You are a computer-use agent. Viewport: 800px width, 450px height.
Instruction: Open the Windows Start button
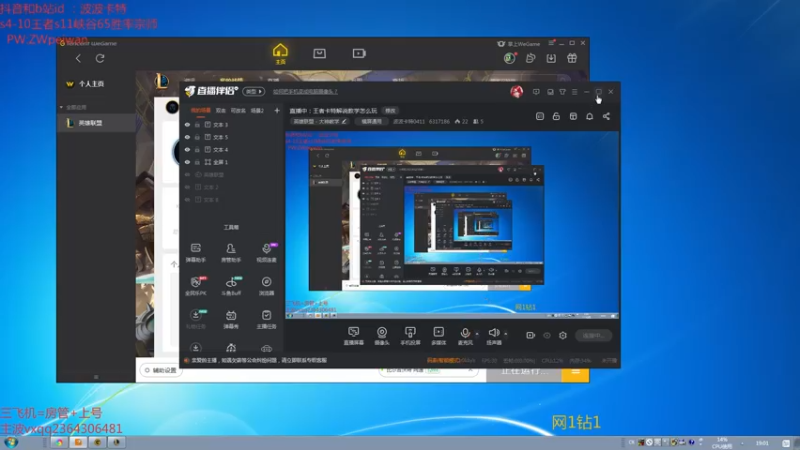11,442
